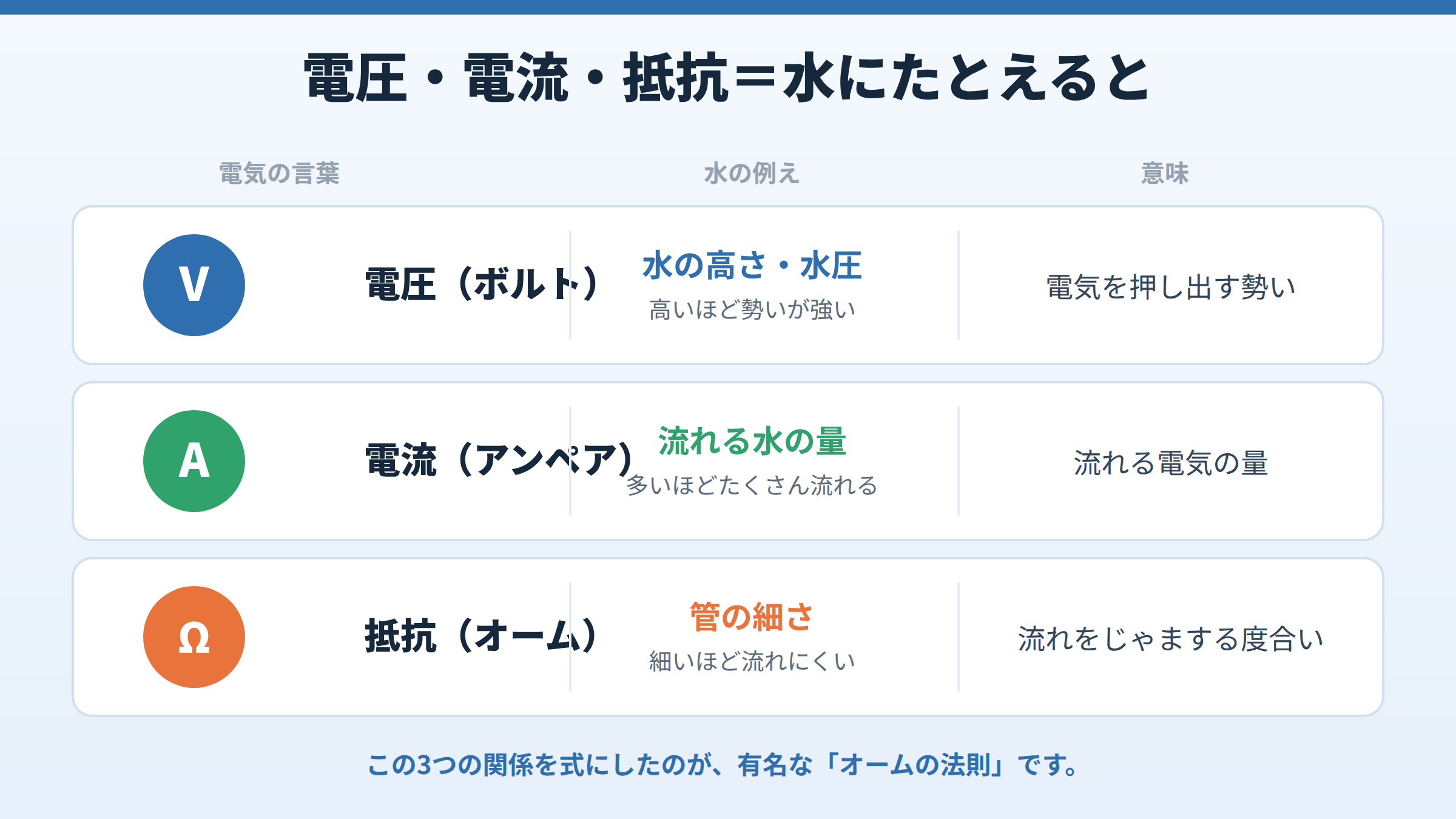Click the 意味 column header
1456x819 pixels.
click(x=1165, y=174)
